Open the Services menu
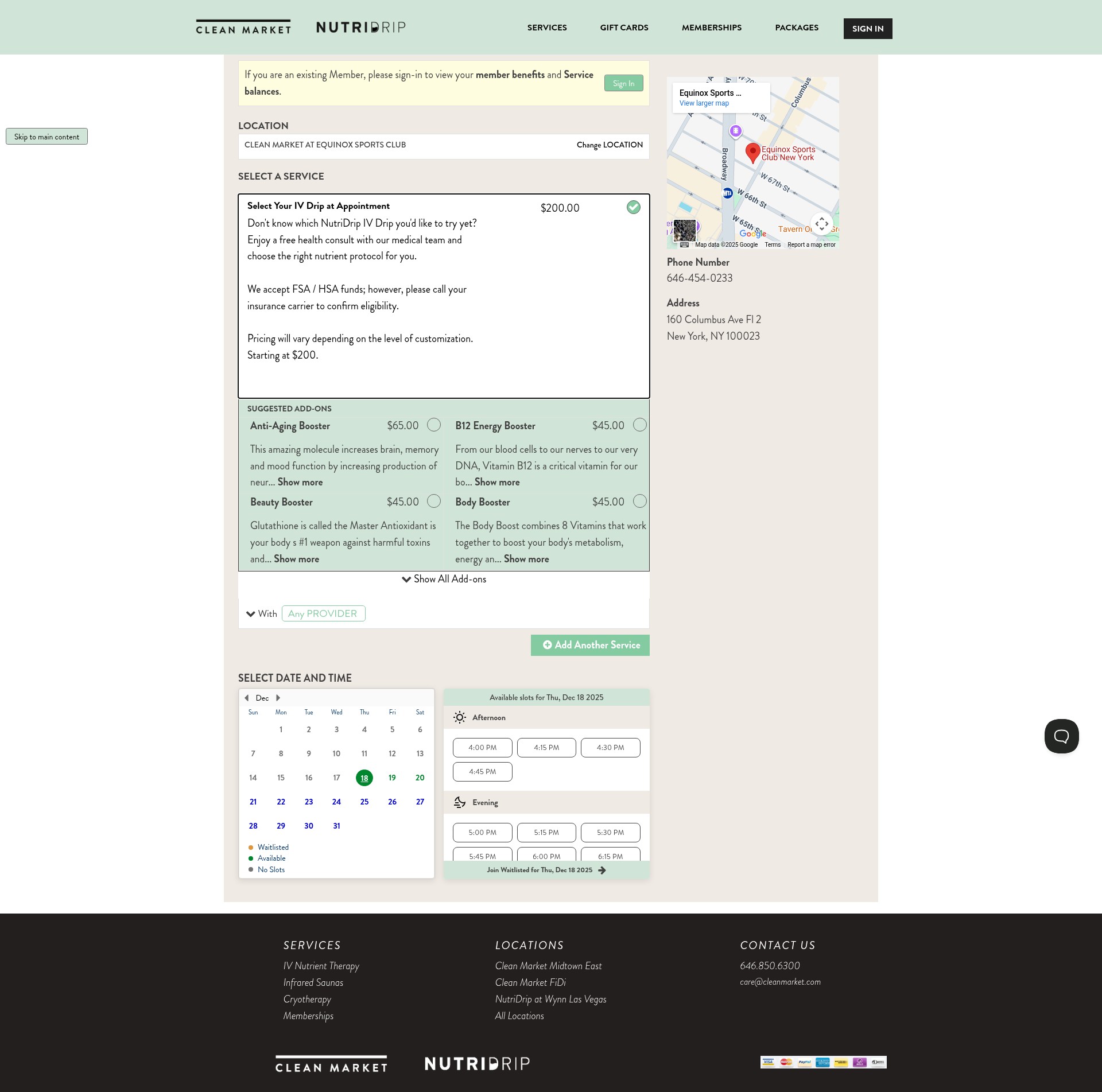This screenshot has height=1092, width=1102. (x=547, y=28)
